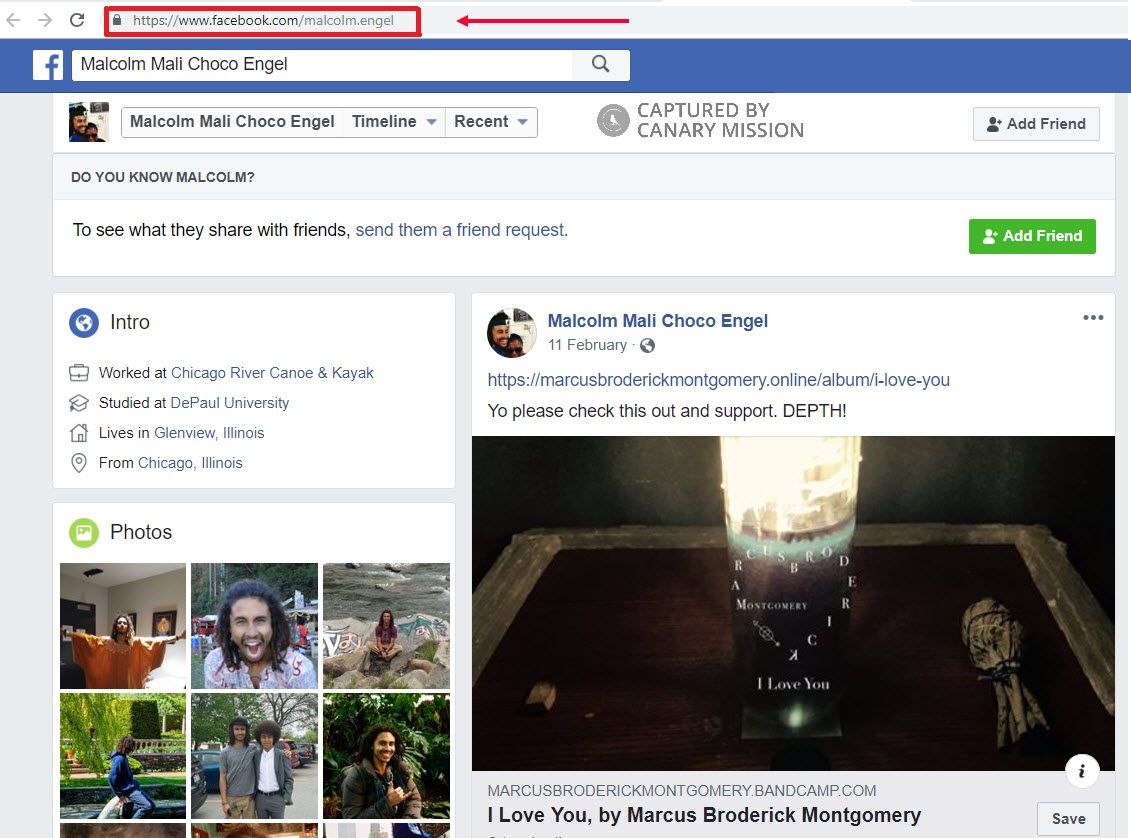1131x838 pixels.
Task: Open post options three-dots menu
Action: (1093, 318)
